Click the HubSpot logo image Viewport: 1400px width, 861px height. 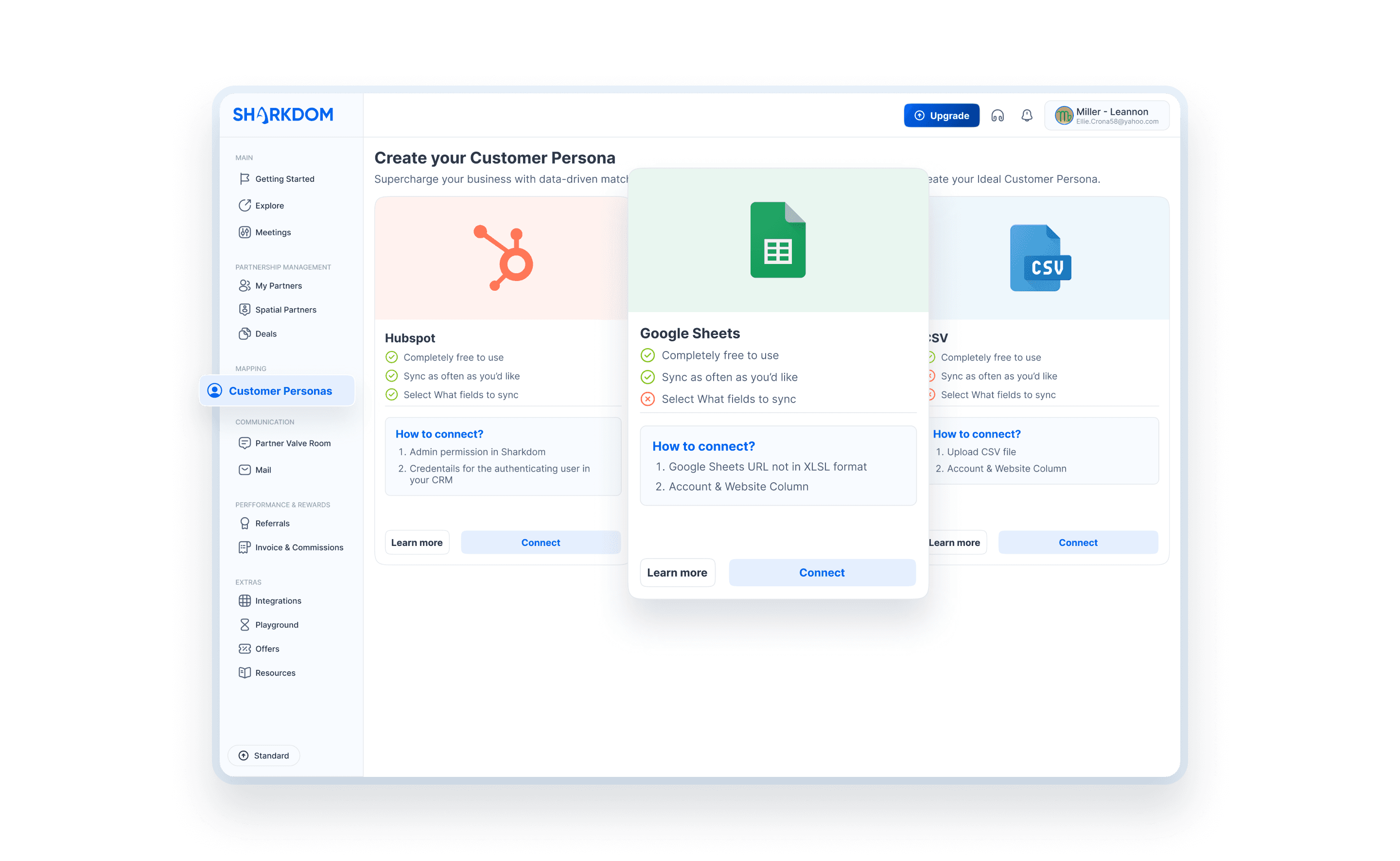[503, 258]
